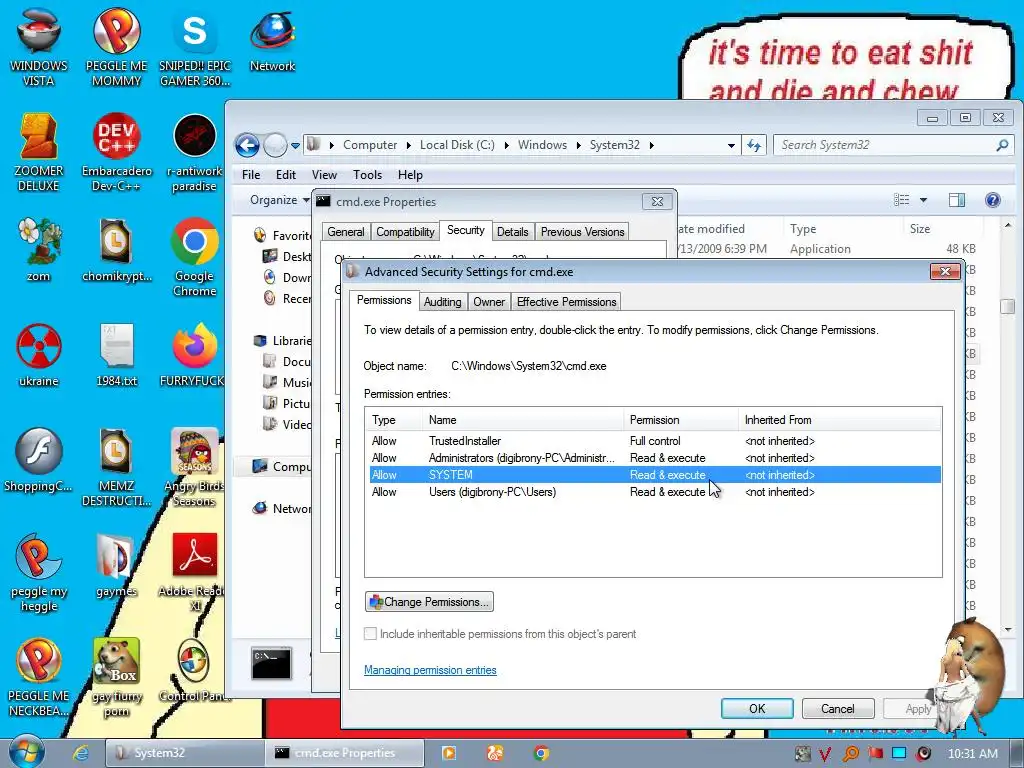
Task: Open the Managing permission entries link
Action: click(430, 670)
